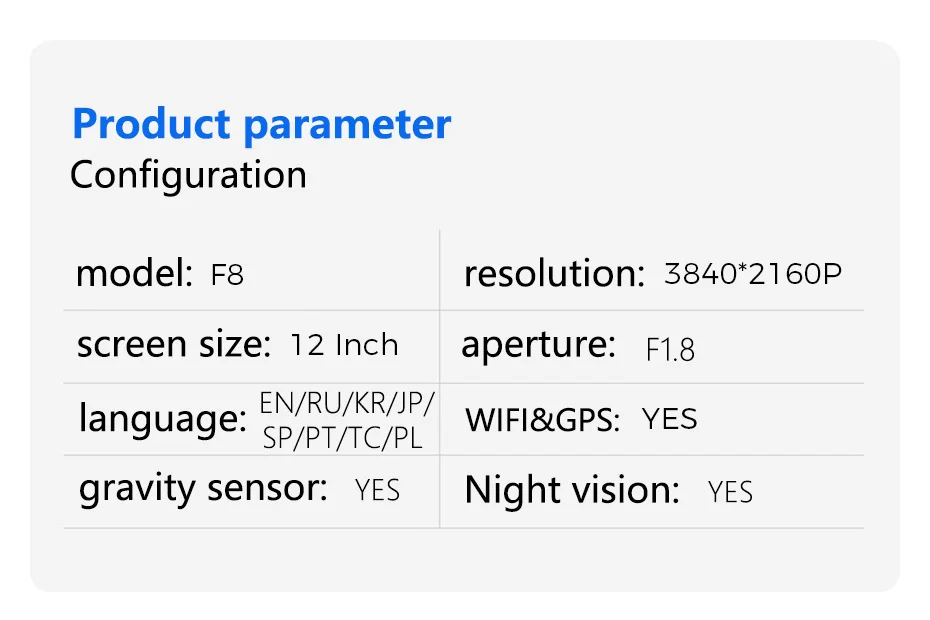Click the 12 Inch value

344,345
